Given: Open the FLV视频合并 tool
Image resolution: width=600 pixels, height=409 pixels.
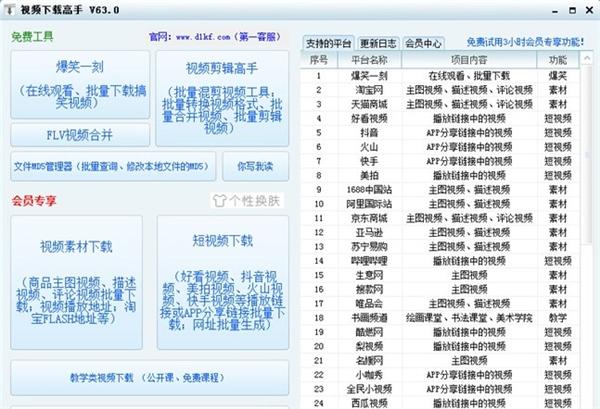Looking at the screenshot, I should pos(80,135).
